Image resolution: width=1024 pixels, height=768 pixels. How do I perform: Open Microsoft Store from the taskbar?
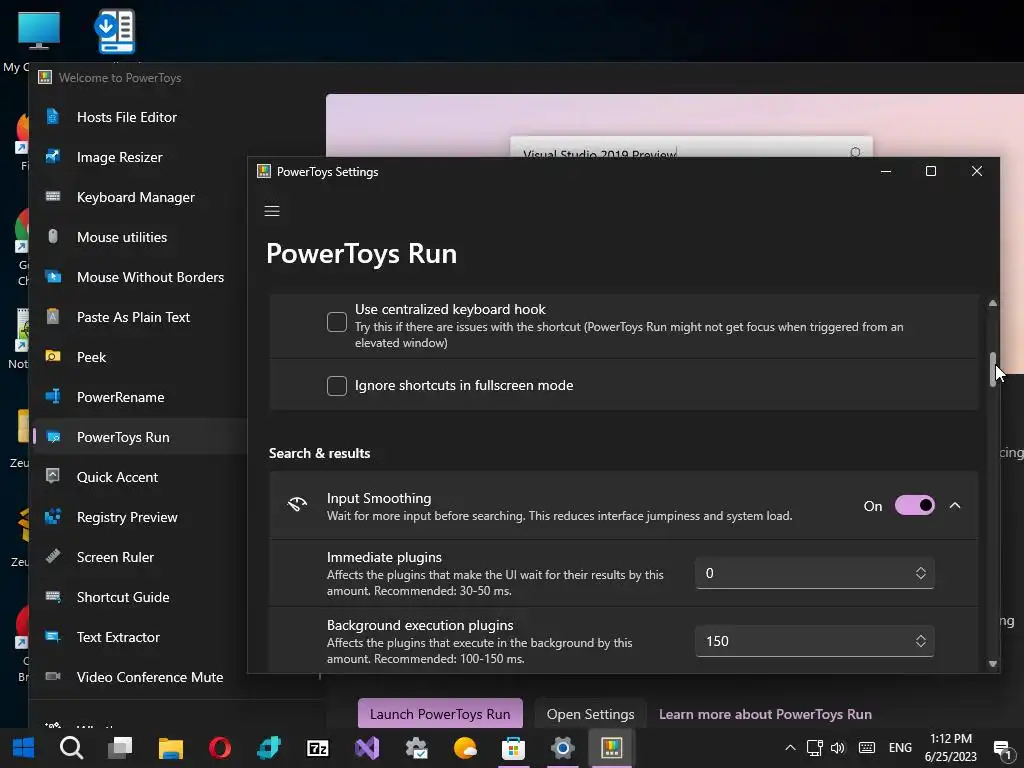(x=513, y=748)
